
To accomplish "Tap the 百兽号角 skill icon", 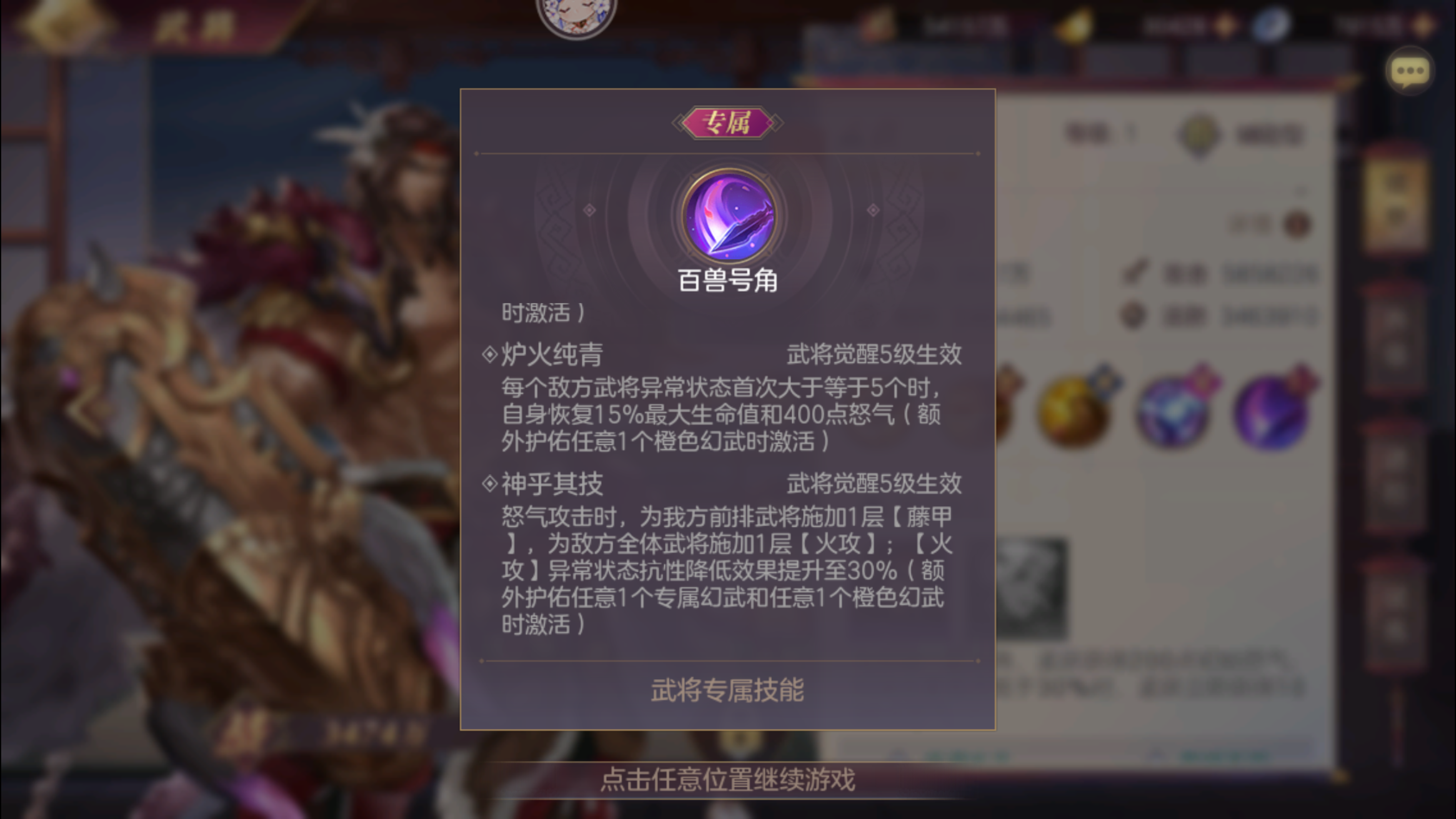I will [x=729, y=216].
